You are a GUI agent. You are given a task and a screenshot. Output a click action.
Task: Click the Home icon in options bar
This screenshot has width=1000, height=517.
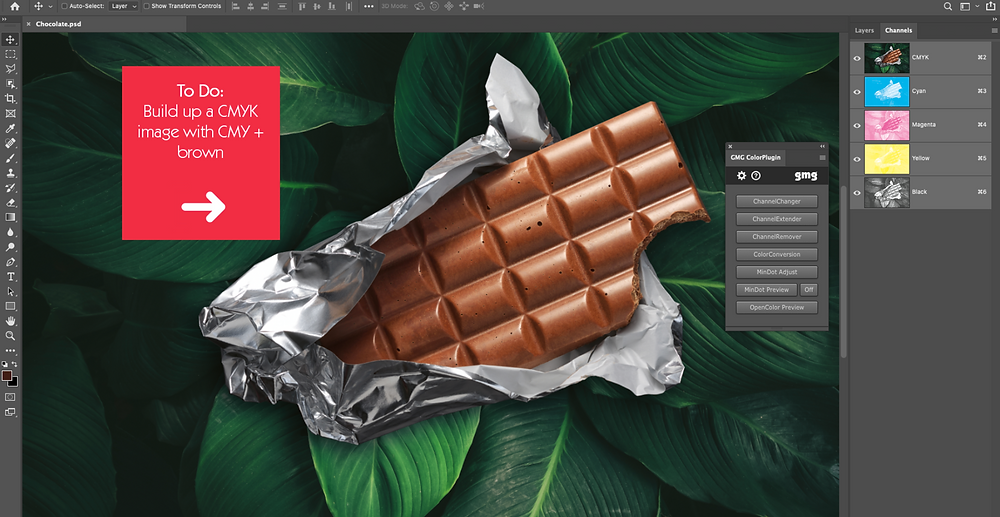point(15,6)
